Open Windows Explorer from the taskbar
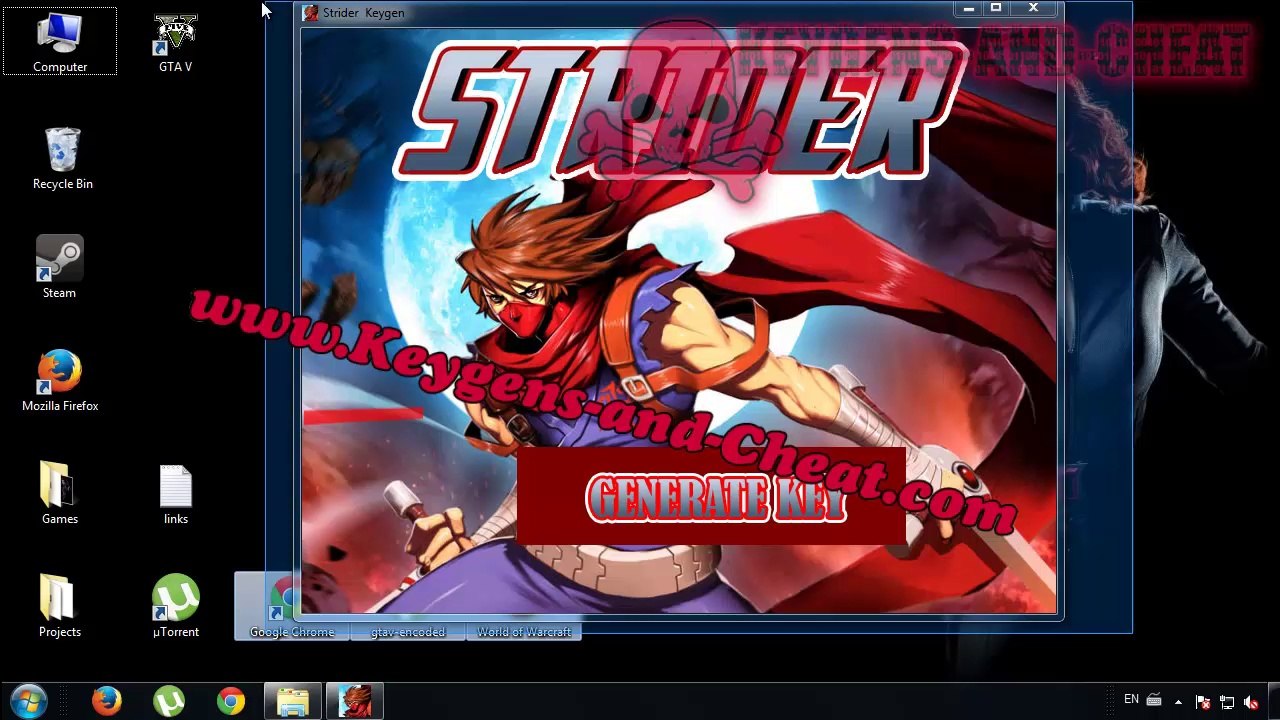The width and height of the screenshot is (1280, 720). (x=293, y=701)
